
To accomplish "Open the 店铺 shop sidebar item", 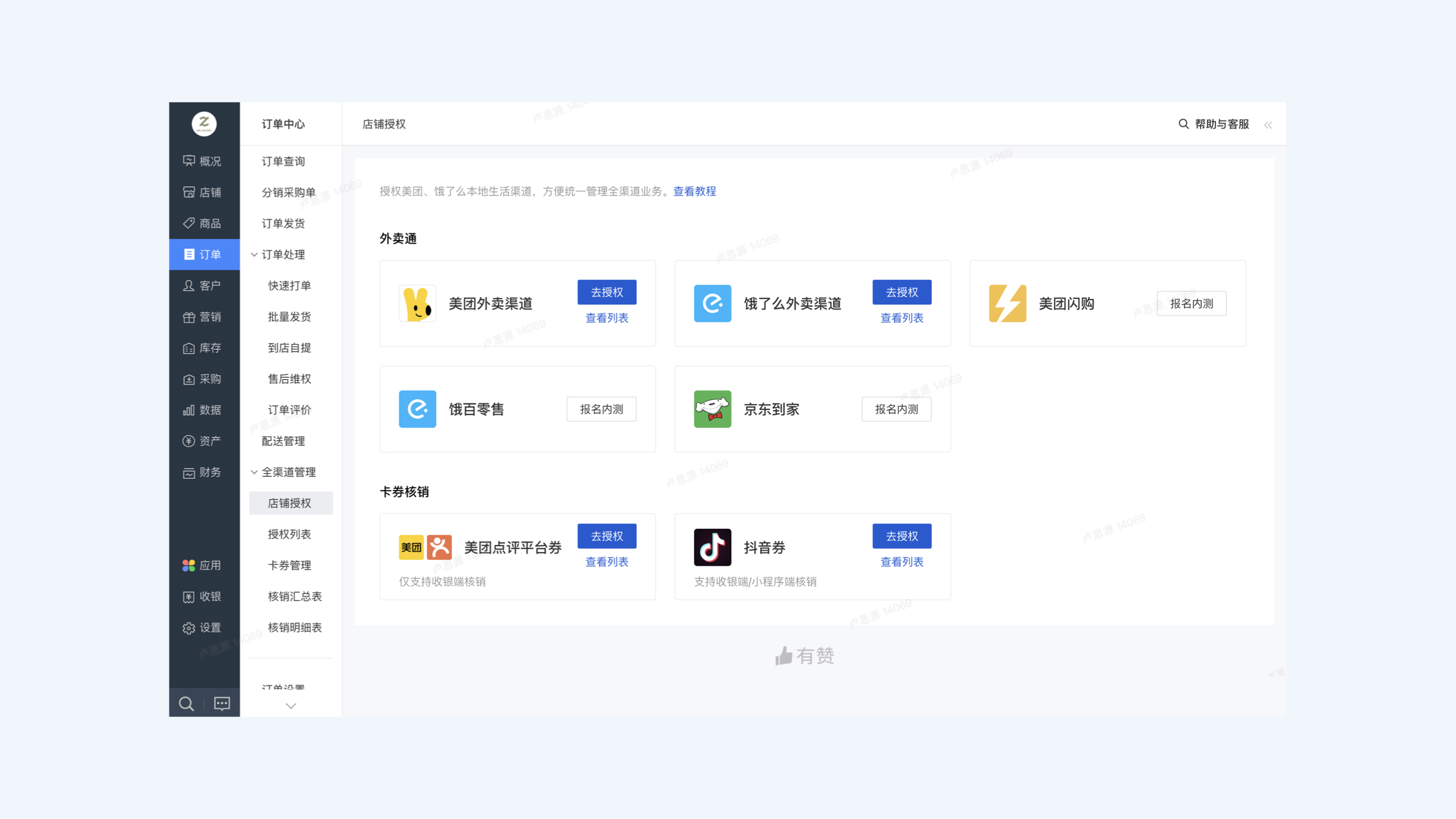I will (204, 192).
